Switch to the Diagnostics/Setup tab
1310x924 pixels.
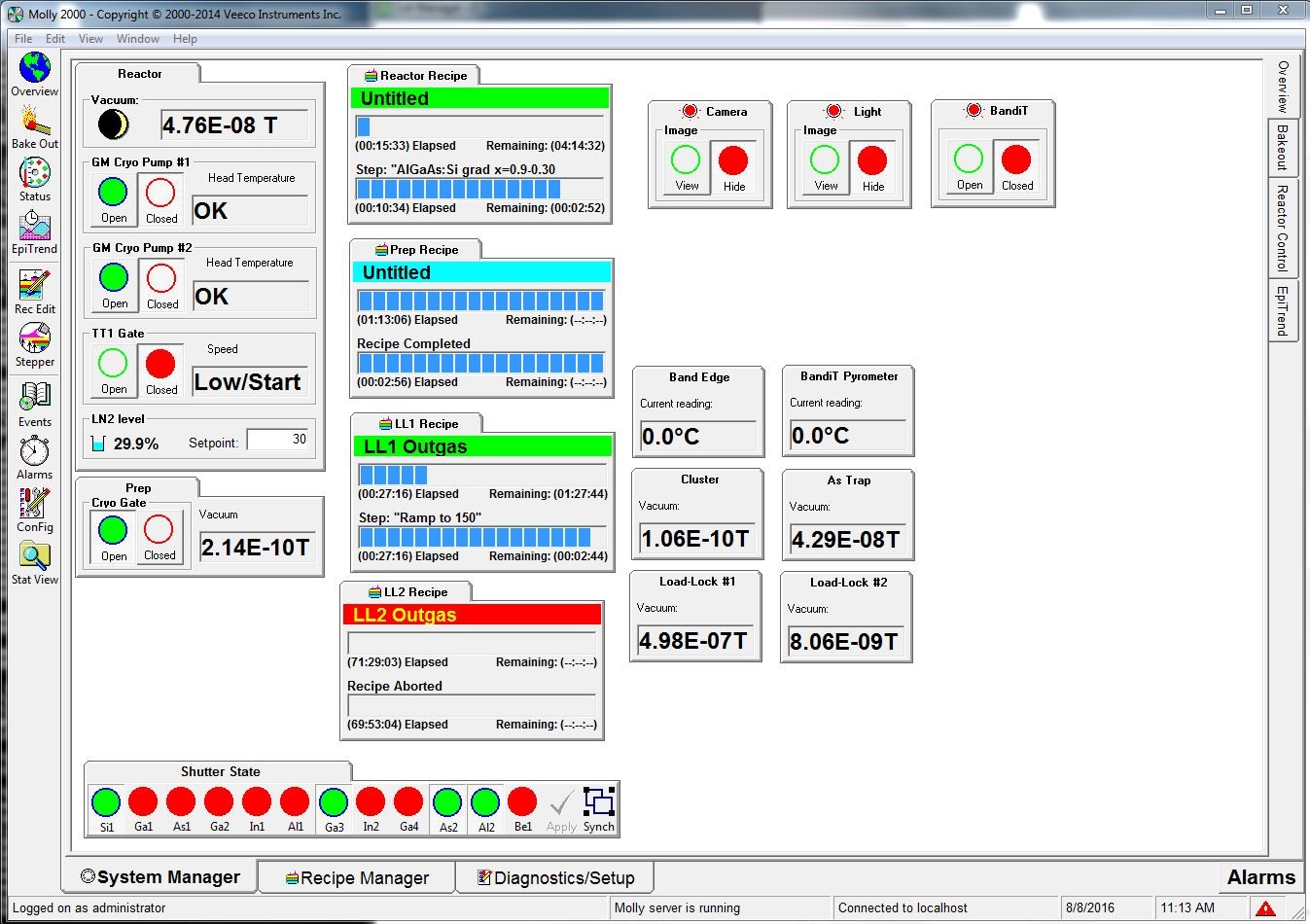click(555, 878)
